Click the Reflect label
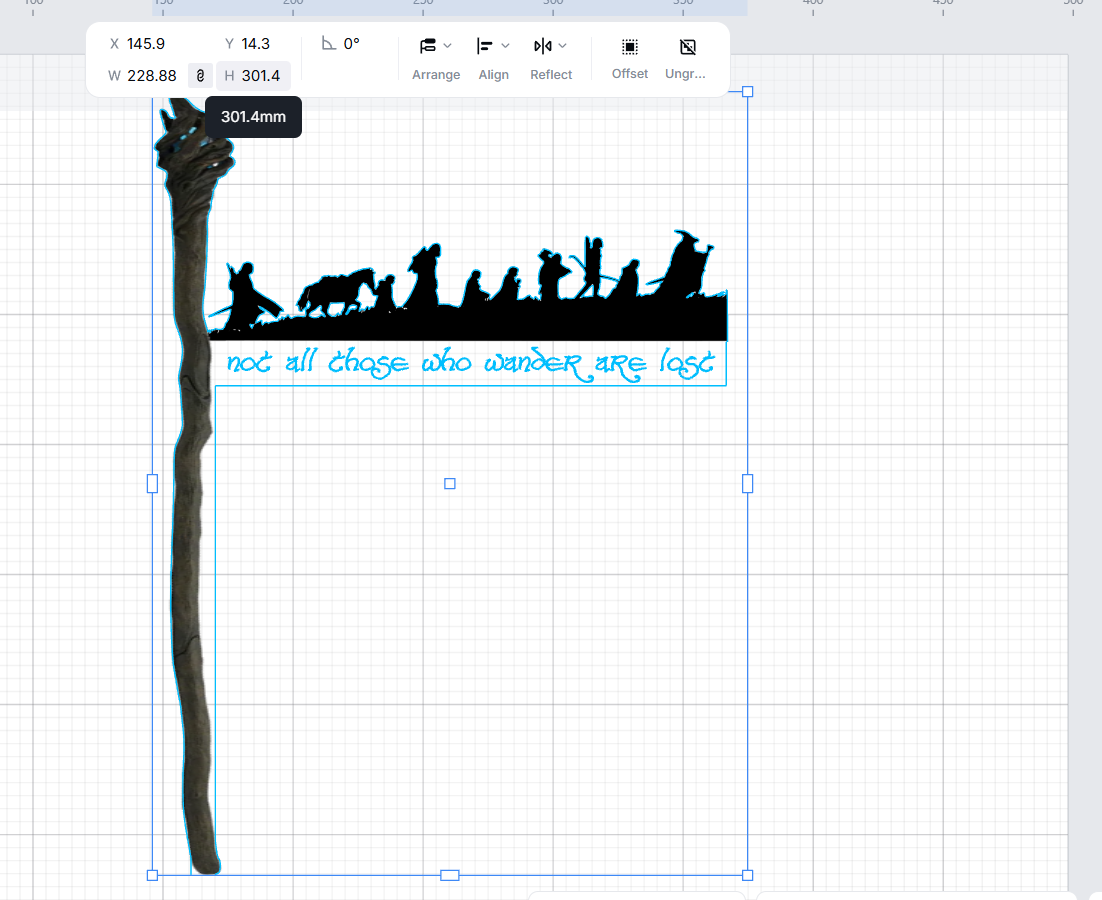 pyautogui.click(x=551, y=74)
